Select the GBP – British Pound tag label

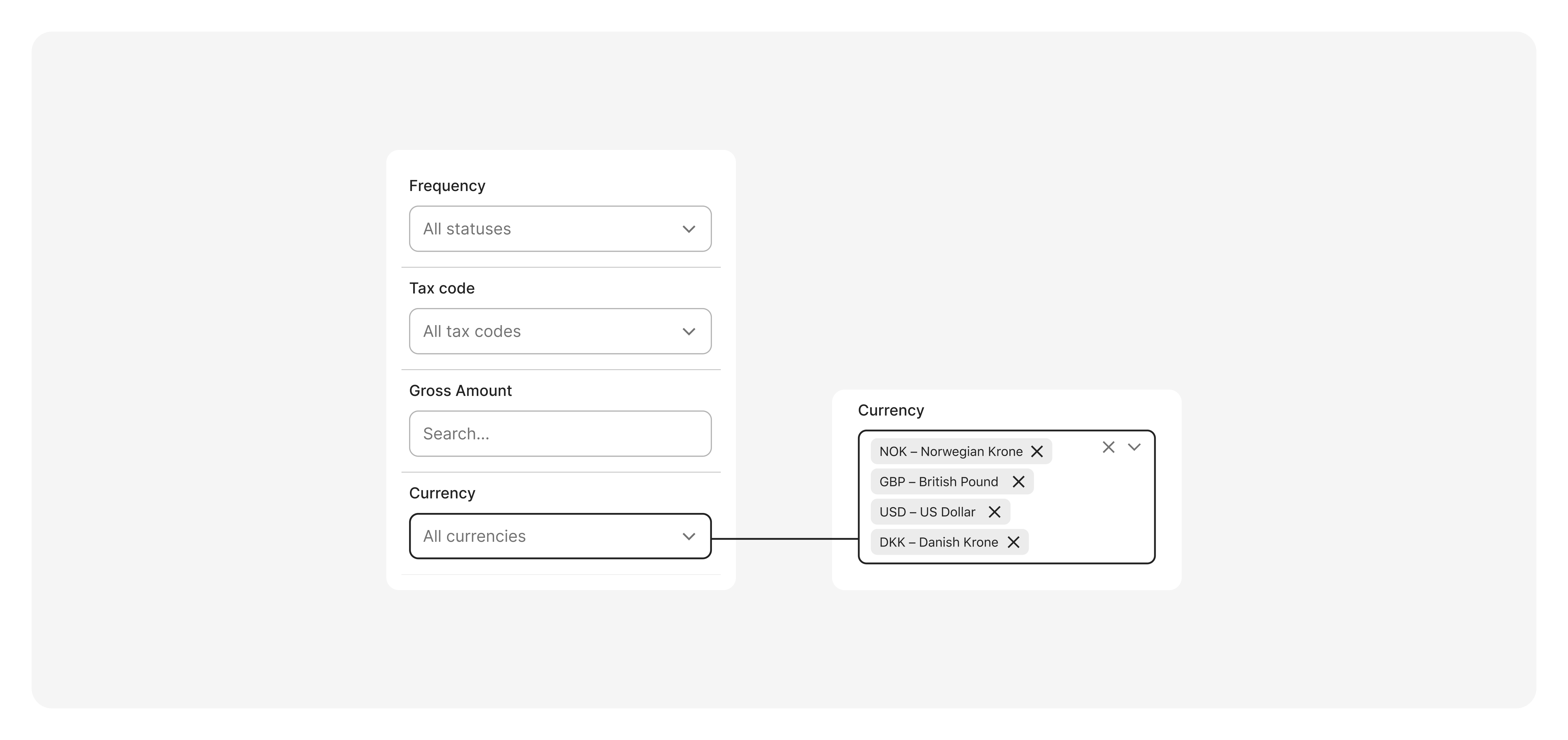pos(939,482)
